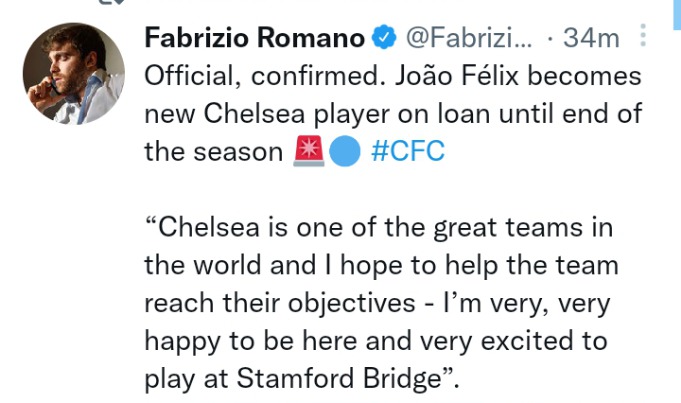Viewport: 681px width, 403px height.
Task: Click the blue verified checkmark badge
Action: coord(384,37)
